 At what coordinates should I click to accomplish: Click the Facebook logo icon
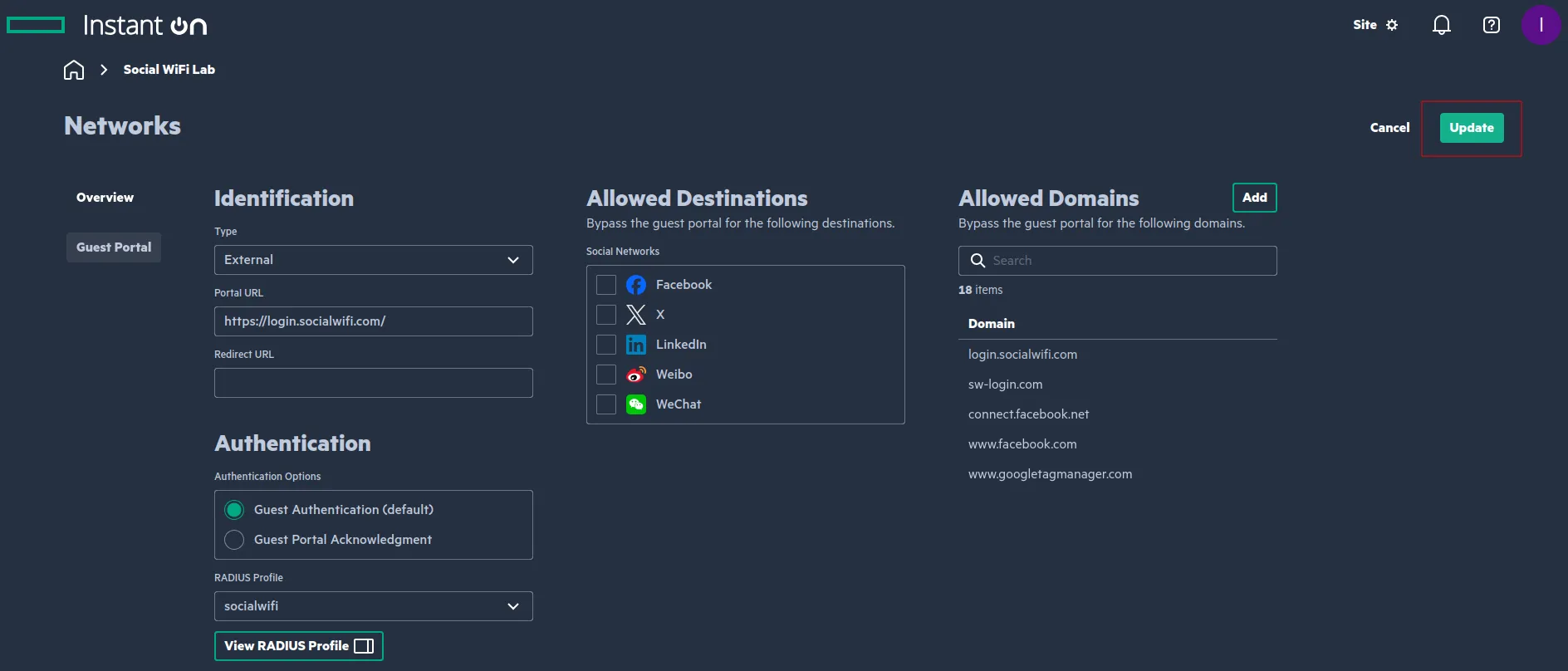coord(636,285)
